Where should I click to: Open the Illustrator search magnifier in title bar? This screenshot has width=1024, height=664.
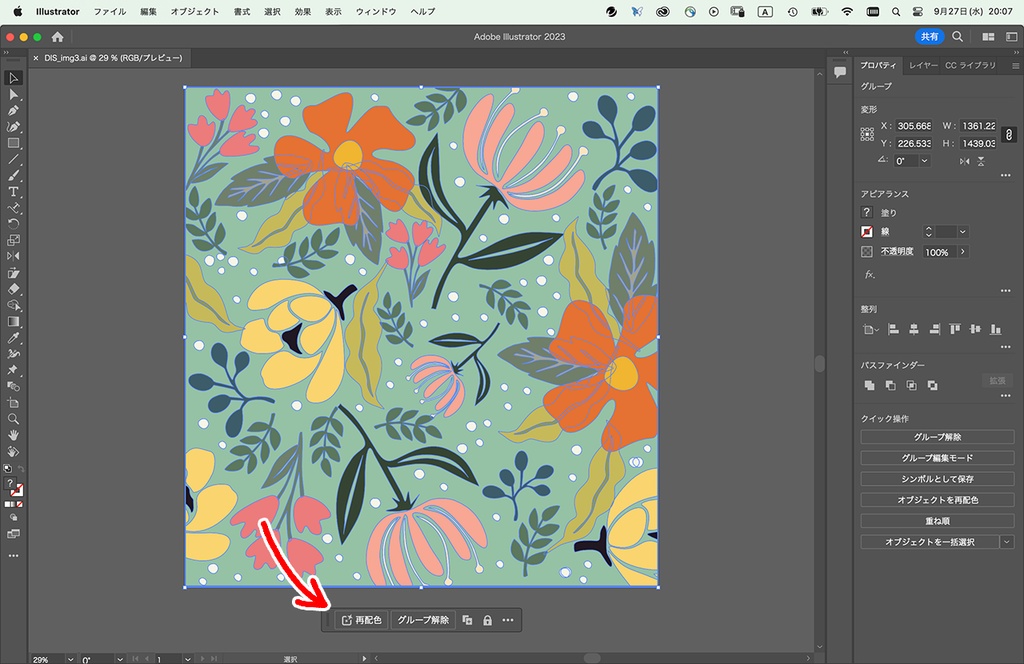[x=957, y=37]
